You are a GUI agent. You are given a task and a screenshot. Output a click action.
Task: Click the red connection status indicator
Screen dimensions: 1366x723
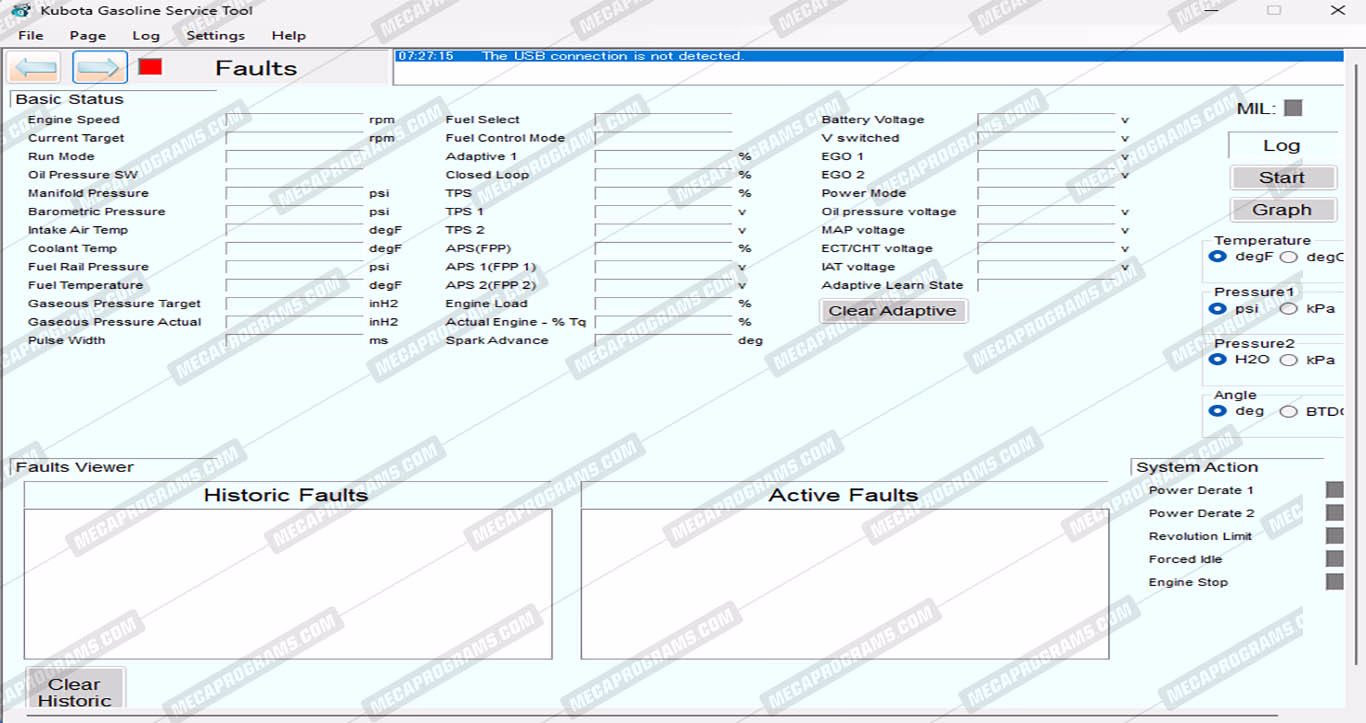point(150,67)
